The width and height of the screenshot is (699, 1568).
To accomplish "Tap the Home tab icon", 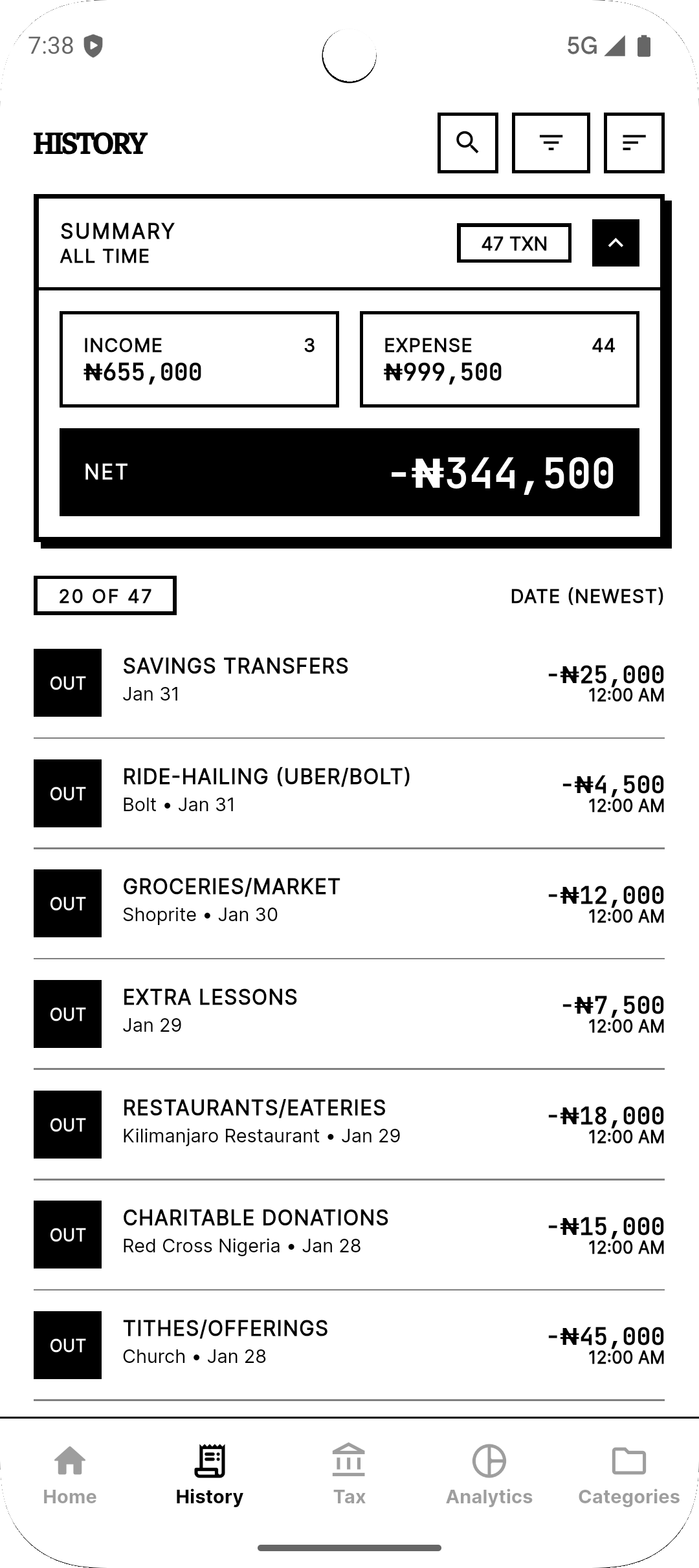I will click(70, 1461).
